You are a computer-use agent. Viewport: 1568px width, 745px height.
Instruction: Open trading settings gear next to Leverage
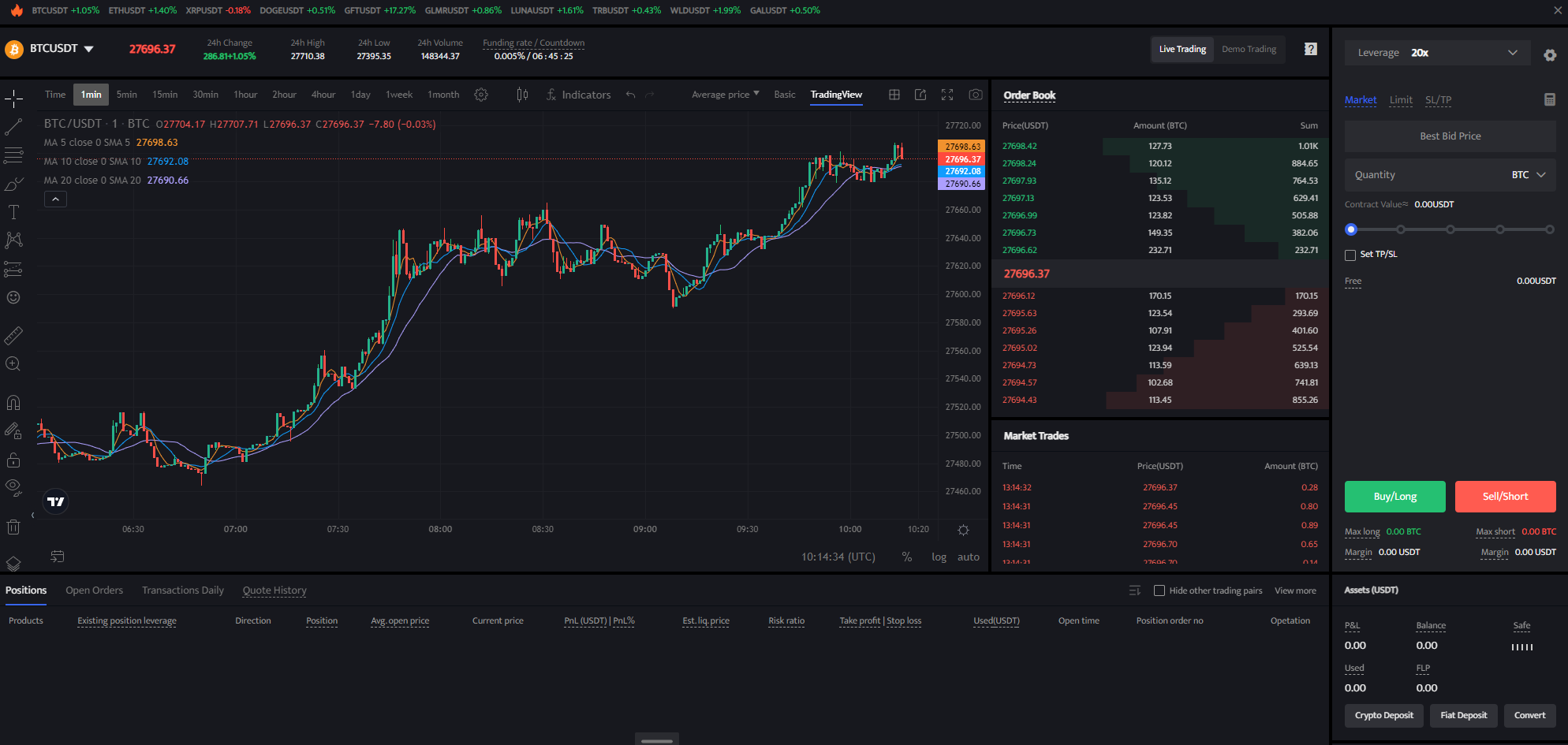(x=1550, y=55)
